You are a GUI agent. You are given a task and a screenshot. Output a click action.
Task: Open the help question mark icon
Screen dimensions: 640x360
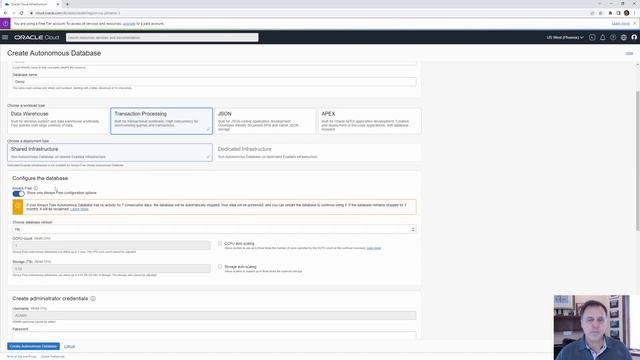[x=613, y=37]
